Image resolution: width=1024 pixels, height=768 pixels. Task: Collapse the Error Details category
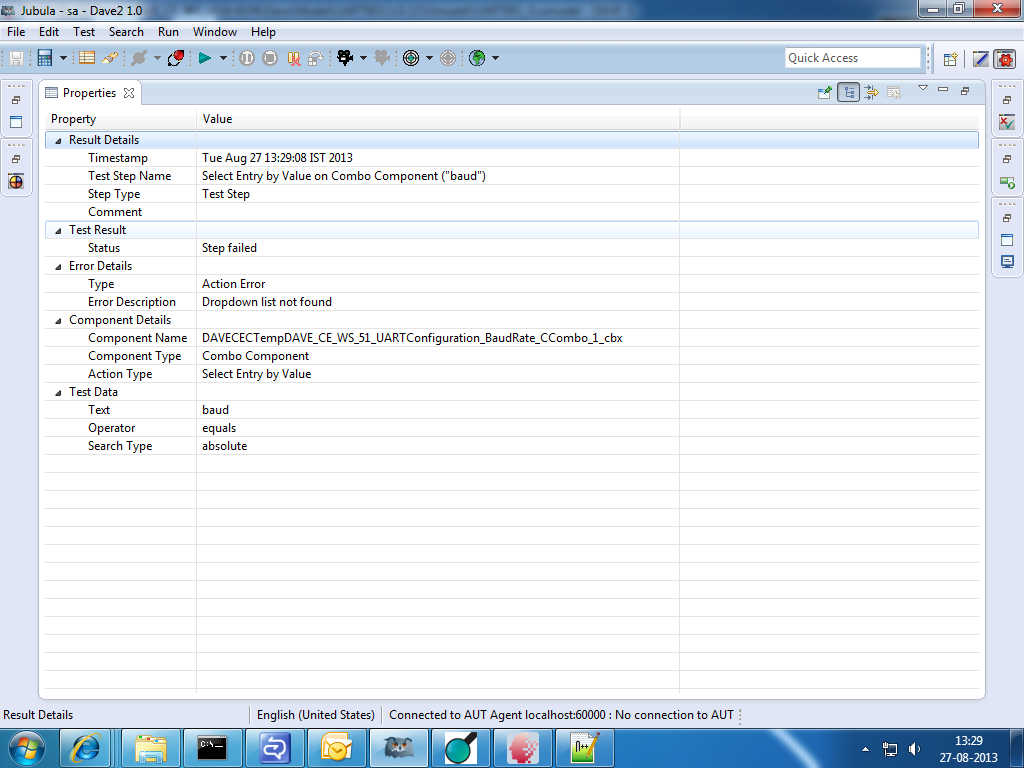(x=58, y=266)
